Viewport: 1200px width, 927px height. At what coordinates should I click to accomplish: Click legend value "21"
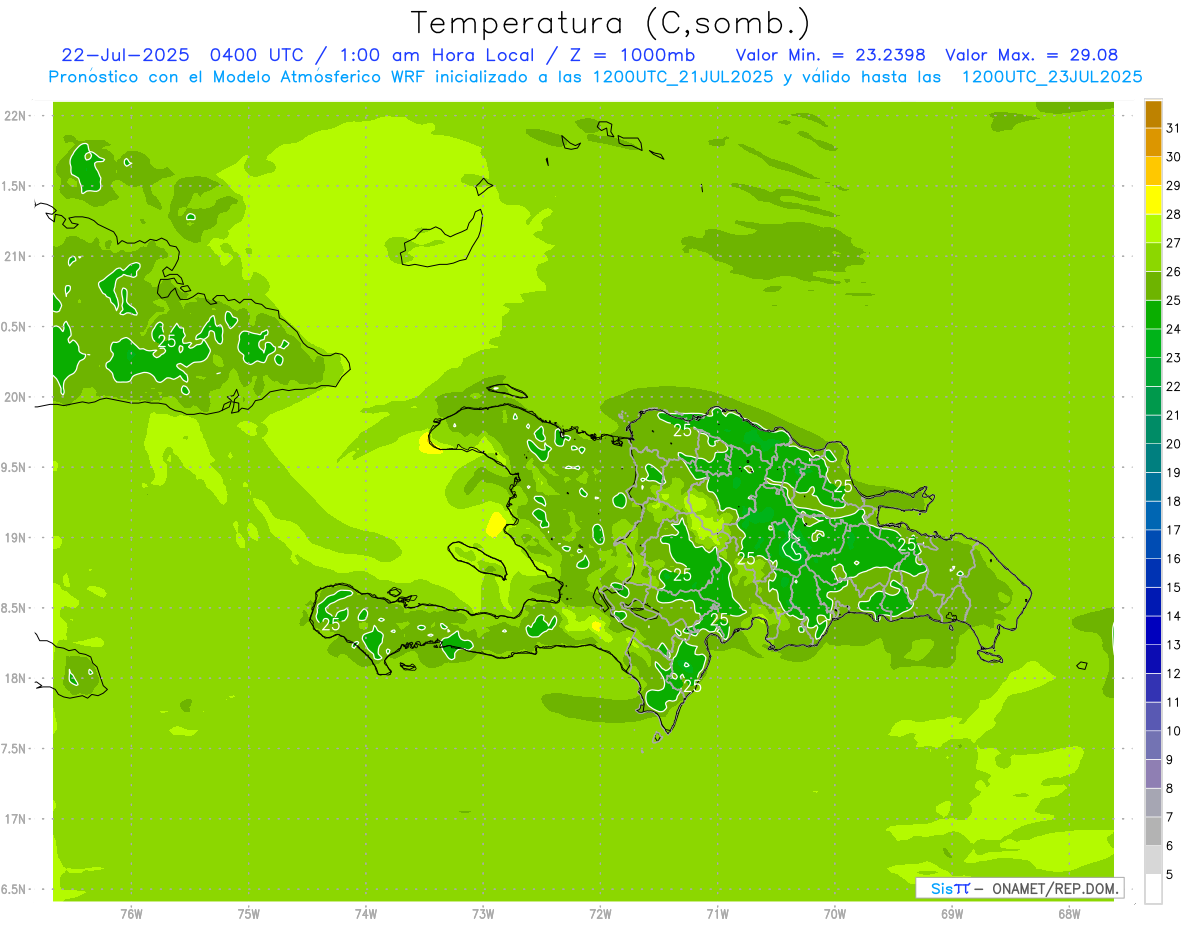pyautogui.click(x=1174, y=416)
